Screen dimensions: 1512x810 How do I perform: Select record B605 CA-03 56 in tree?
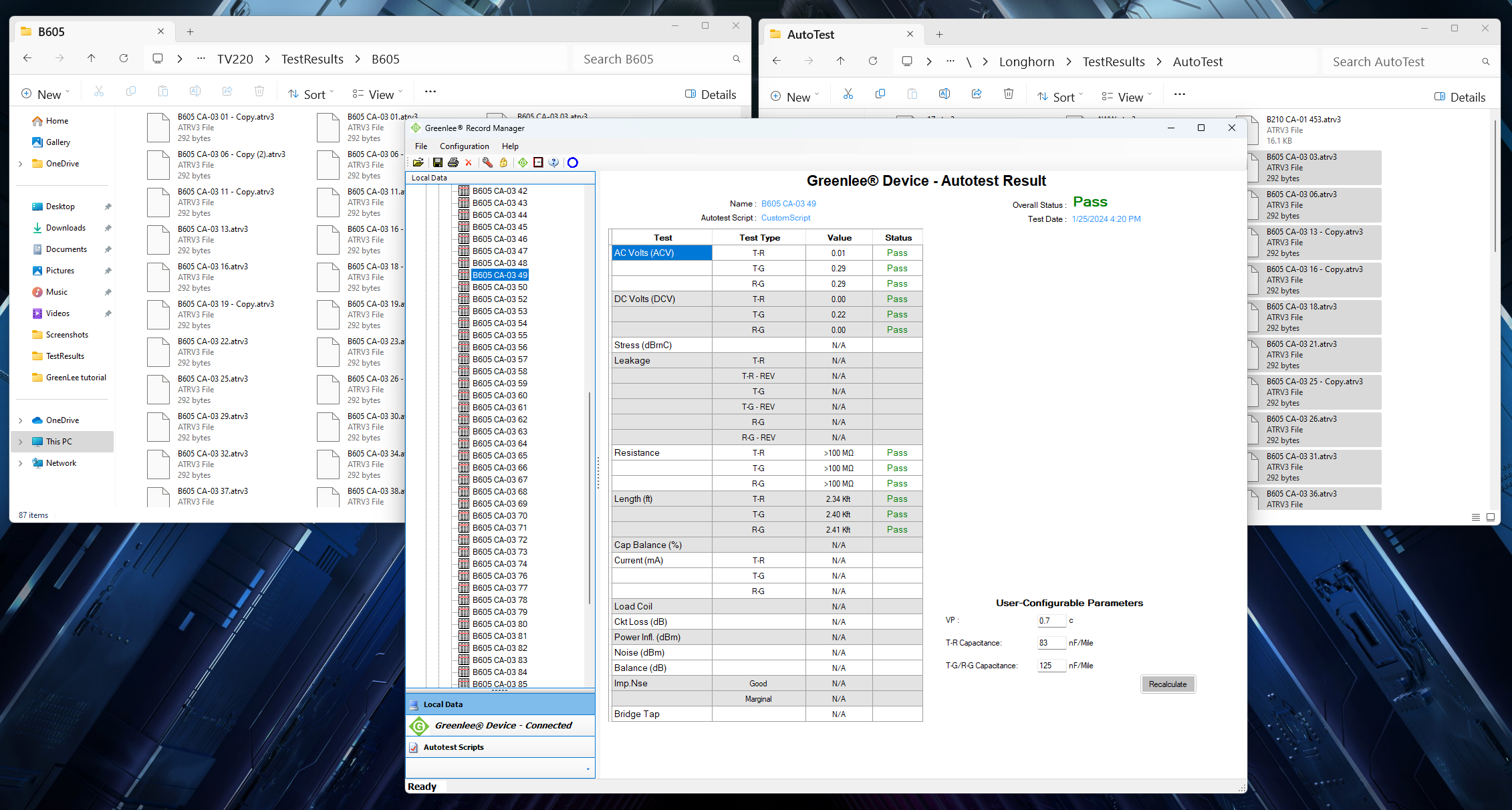point(499,348)
